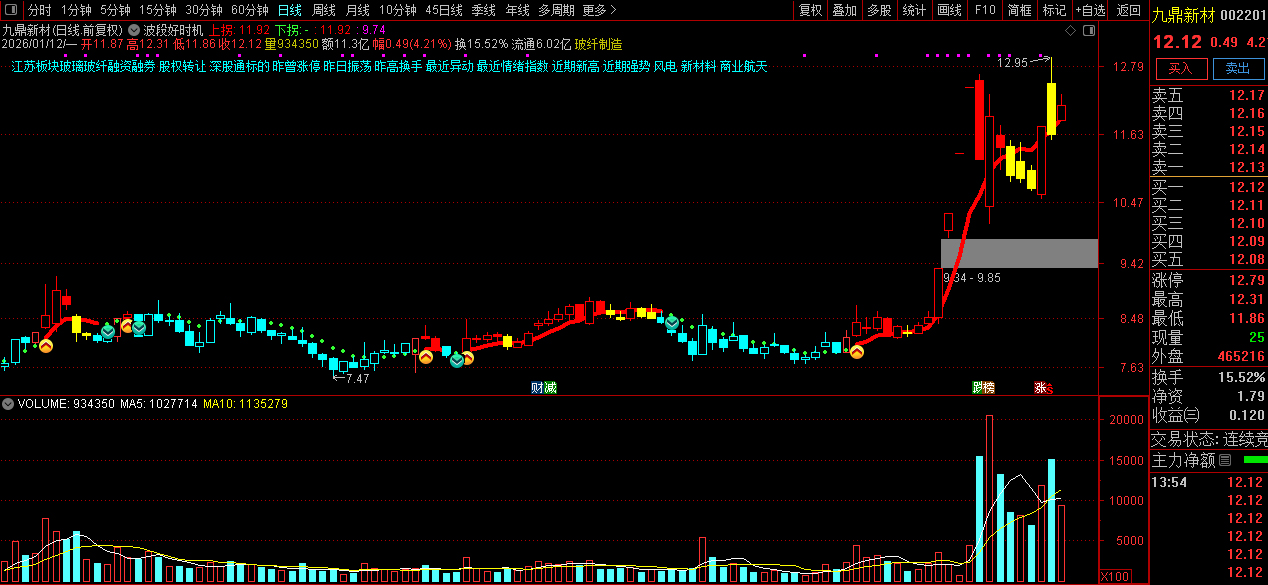Image resolution: width=1268 pixels, height=585 pixels.
Task: Open the F10 company info
Action: pos(985,10)
